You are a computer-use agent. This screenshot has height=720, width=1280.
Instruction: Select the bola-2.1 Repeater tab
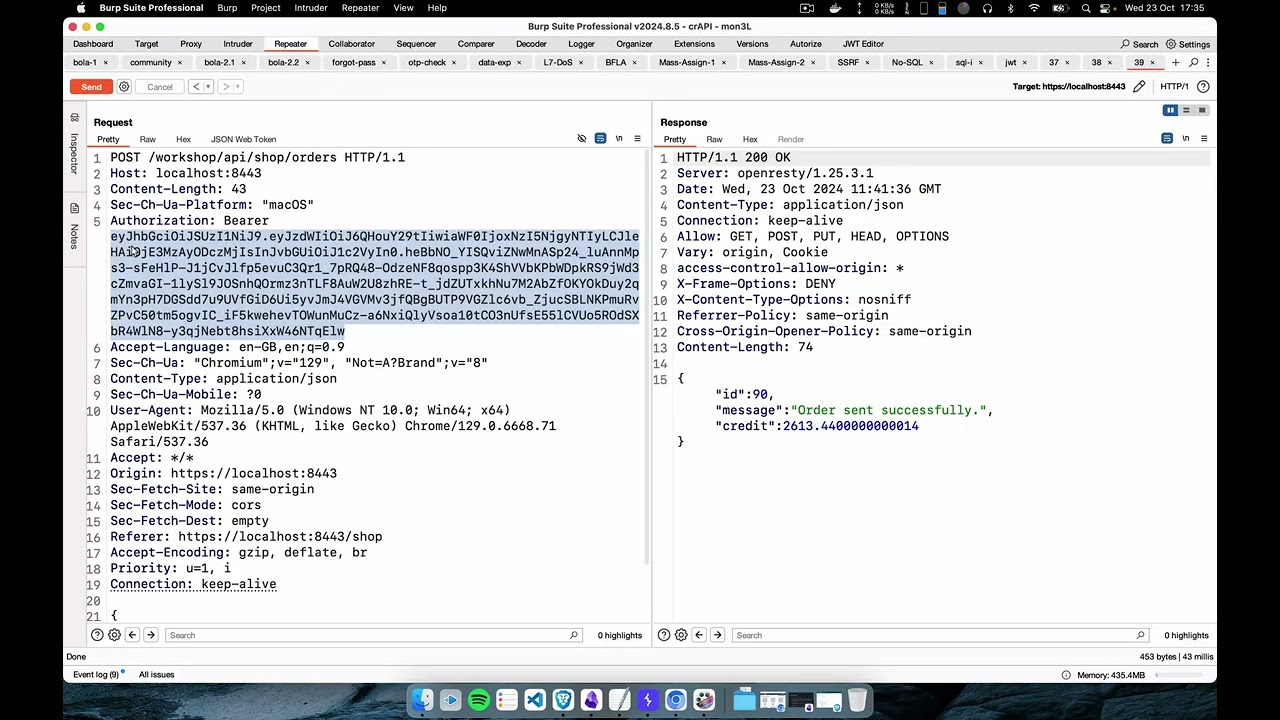pos(219,63)
